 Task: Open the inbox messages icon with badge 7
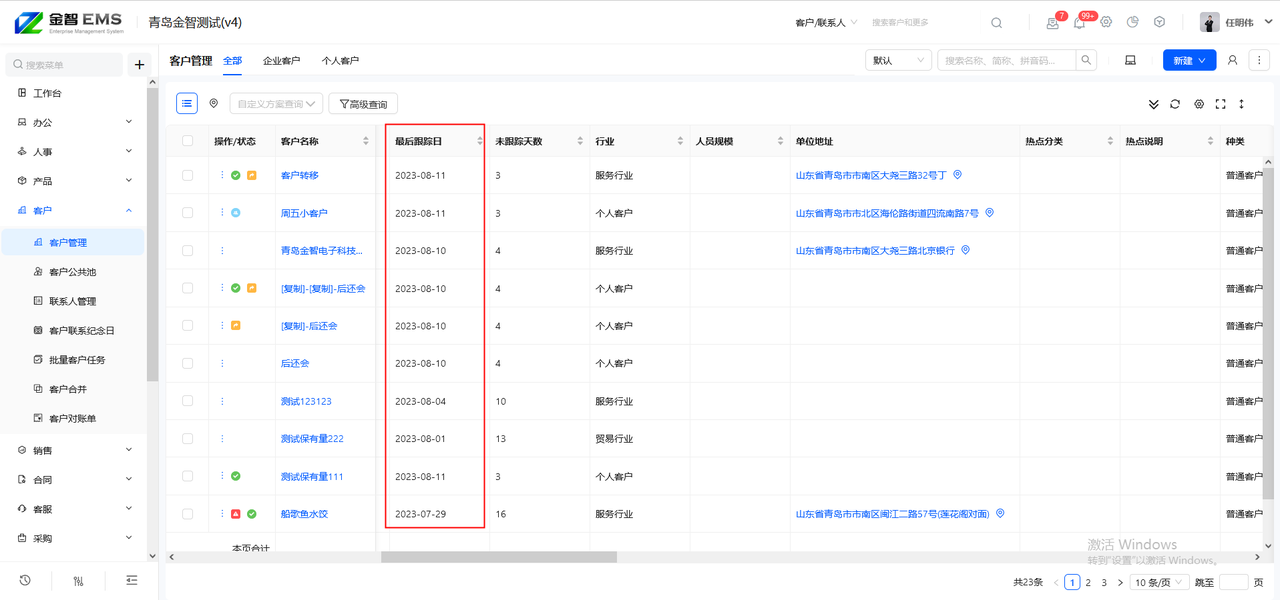tap(1053, 23)
